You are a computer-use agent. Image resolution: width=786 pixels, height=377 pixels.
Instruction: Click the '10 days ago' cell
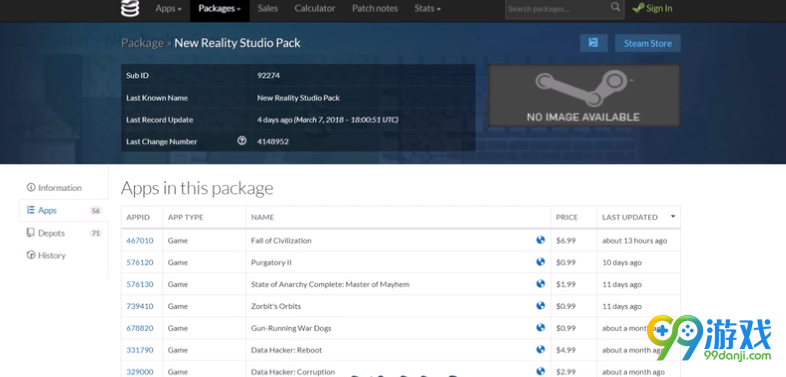[x=622, y=262]
